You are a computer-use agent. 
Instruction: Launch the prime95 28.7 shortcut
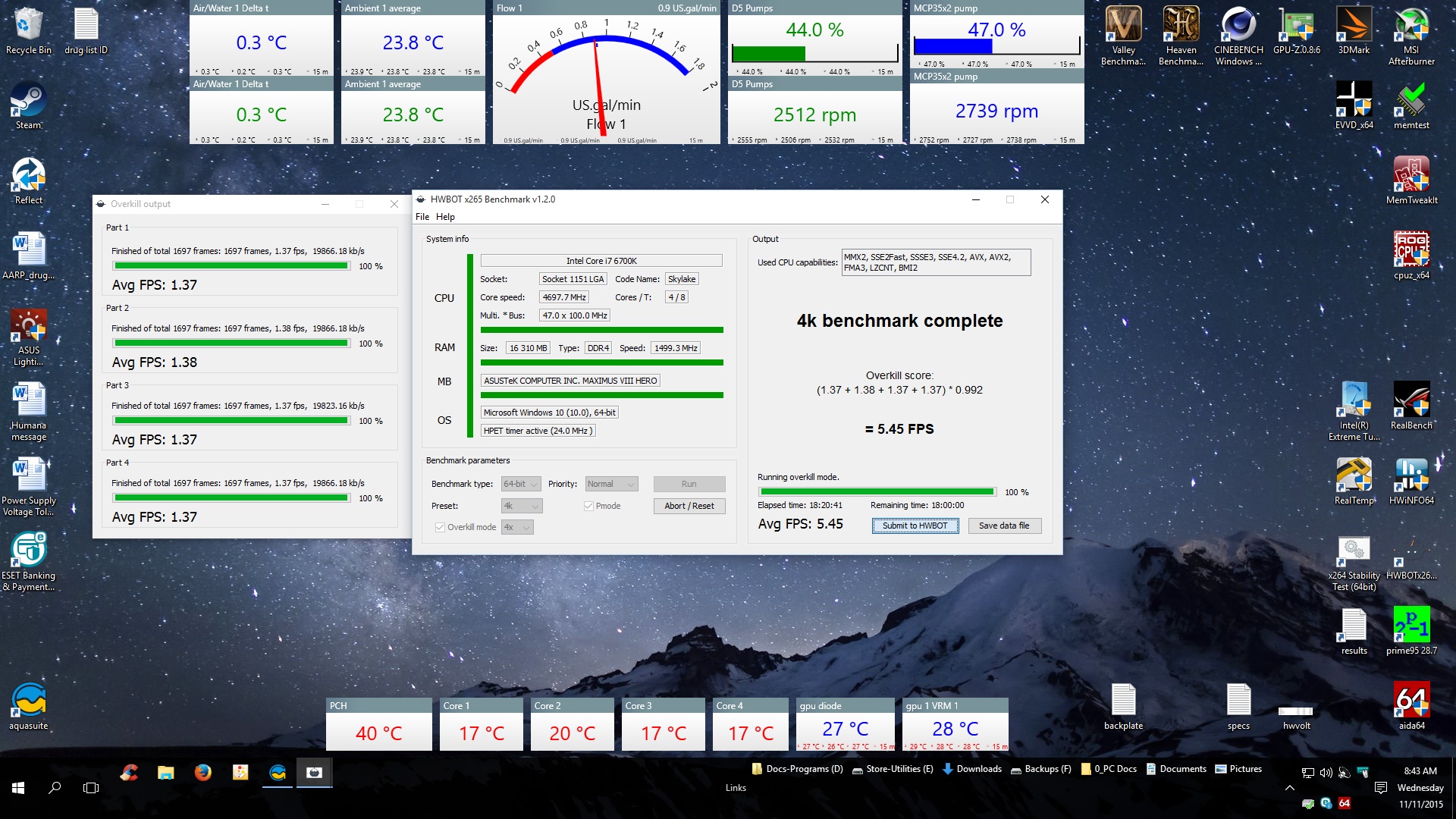pos(1411,632)
